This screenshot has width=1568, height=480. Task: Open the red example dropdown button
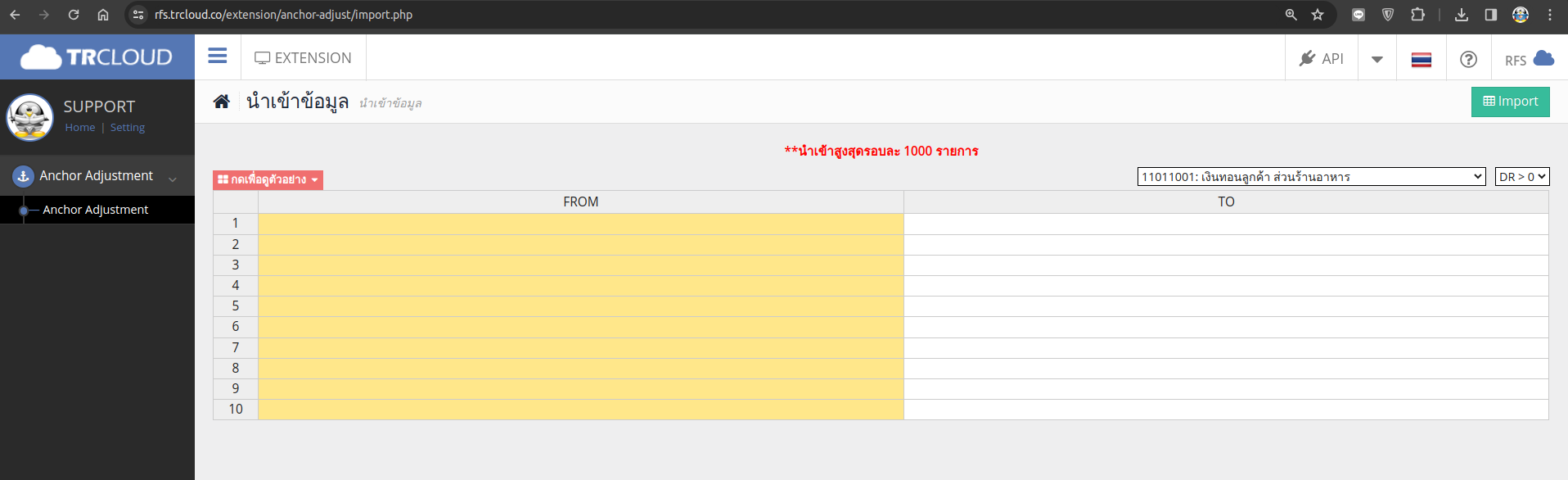click(268, 179)
